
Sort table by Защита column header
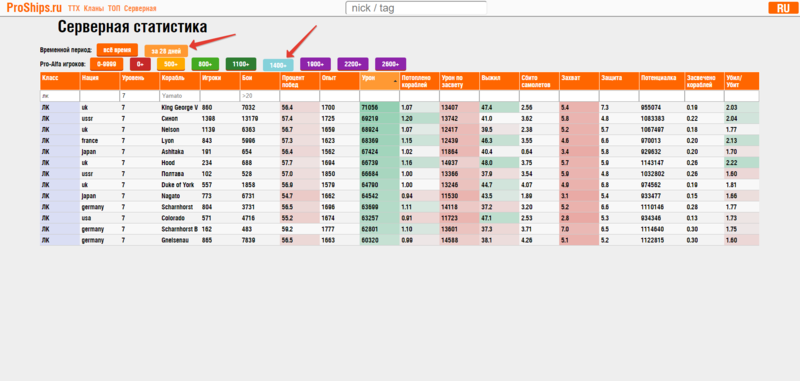(x=619, y=81)
